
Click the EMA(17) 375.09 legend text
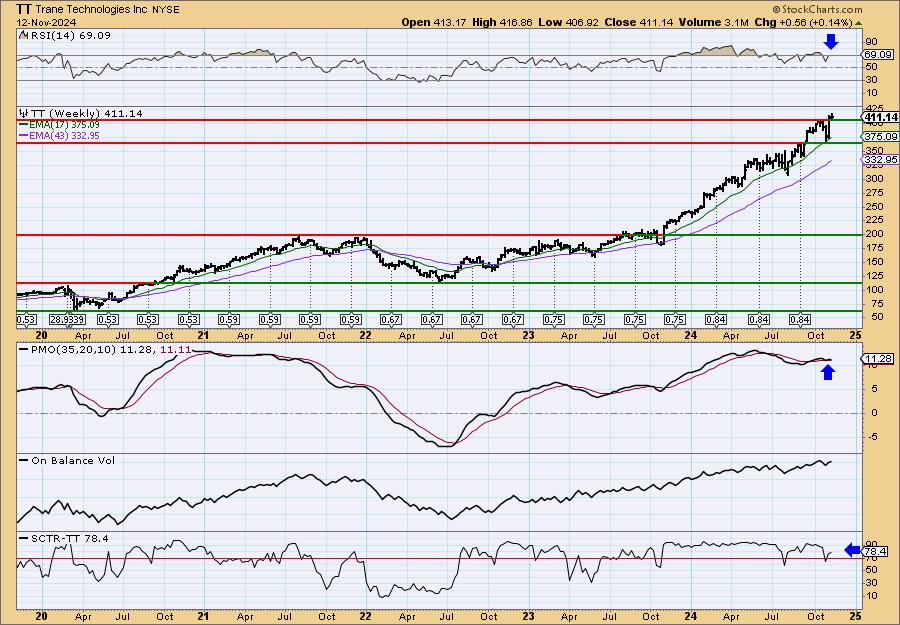click(64, 125)
